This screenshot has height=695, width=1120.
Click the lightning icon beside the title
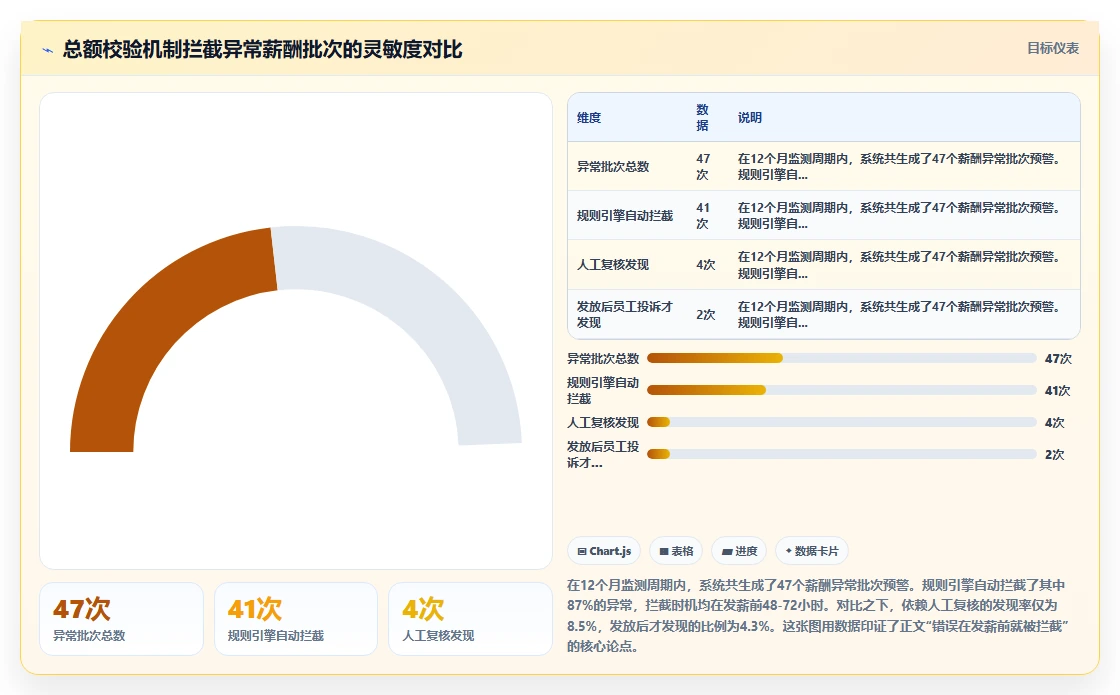[48, 50]
